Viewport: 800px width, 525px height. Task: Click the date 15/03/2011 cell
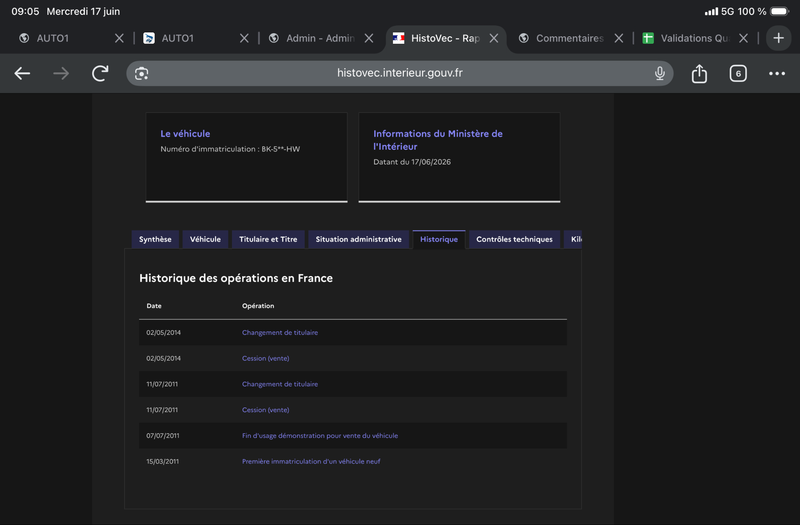pos(163,461)
